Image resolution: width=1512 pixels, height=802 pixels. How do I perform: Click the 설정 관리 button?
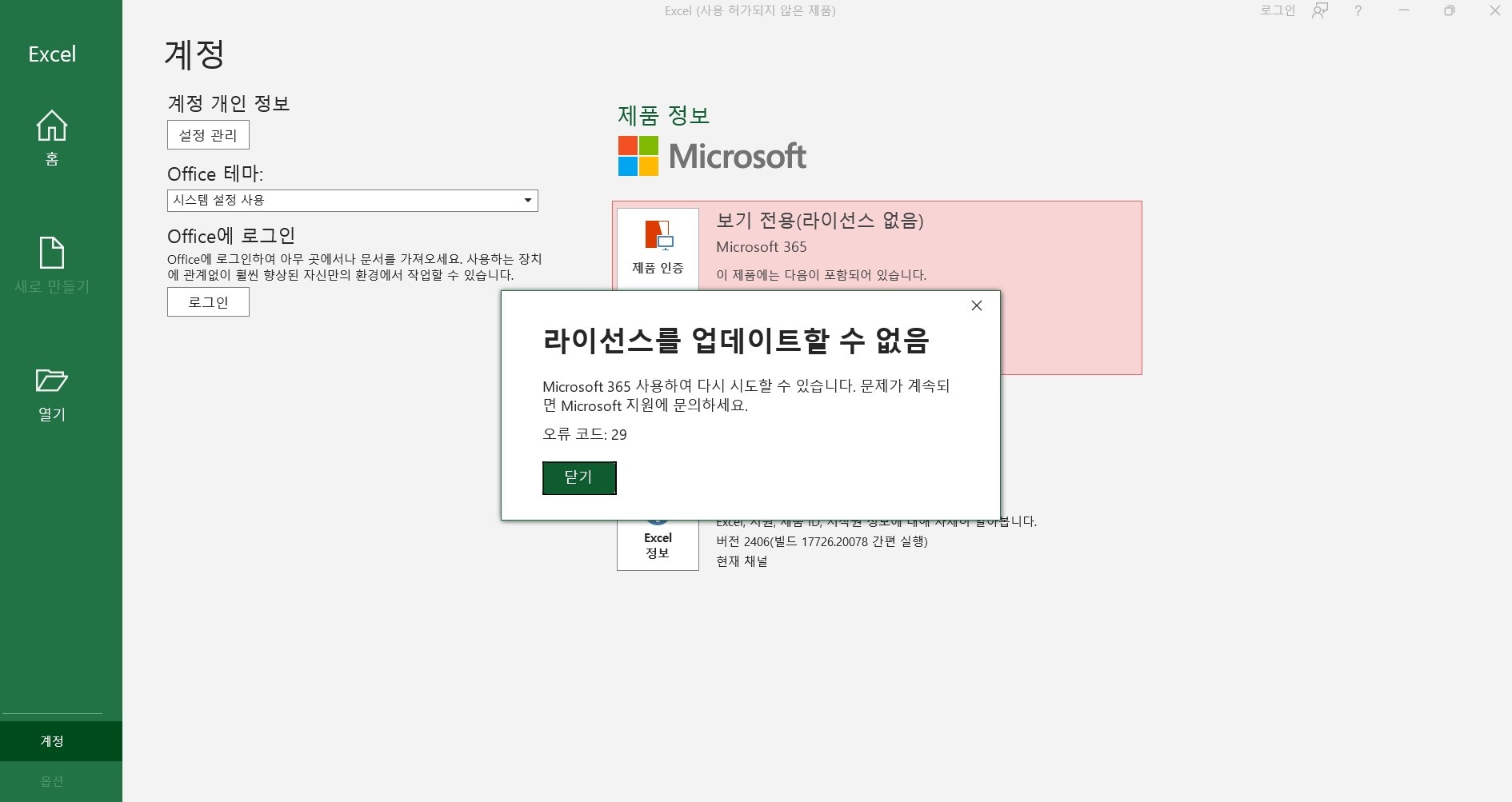coord(208,135)
